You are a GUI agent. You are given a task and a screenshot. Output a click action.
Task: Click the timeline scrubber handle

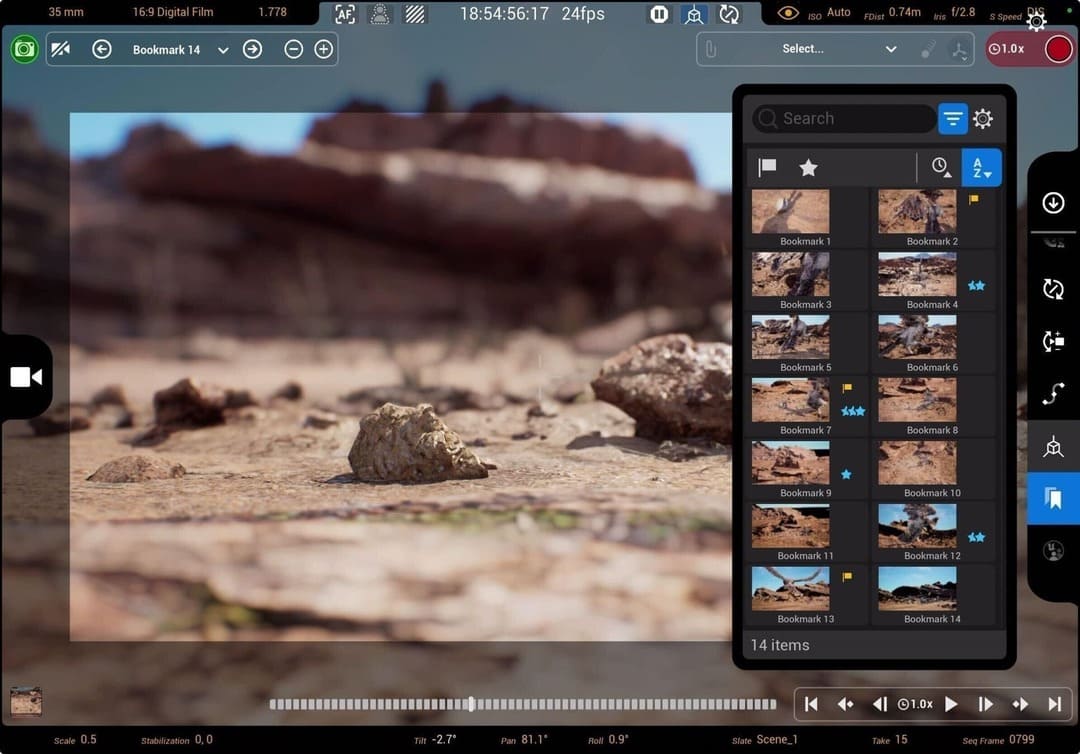click(471, 704)
